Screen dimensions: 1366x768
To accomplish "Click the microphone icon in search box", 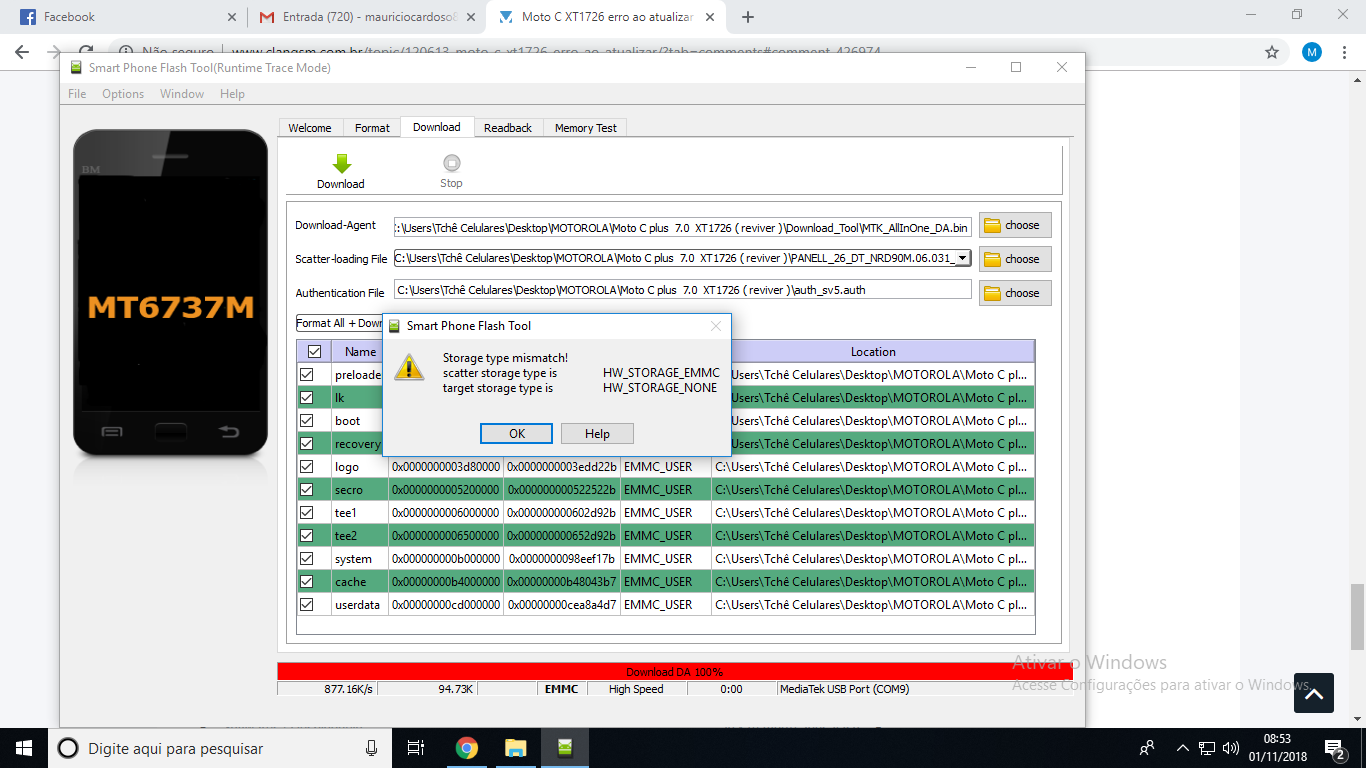I will coord(371,748).
